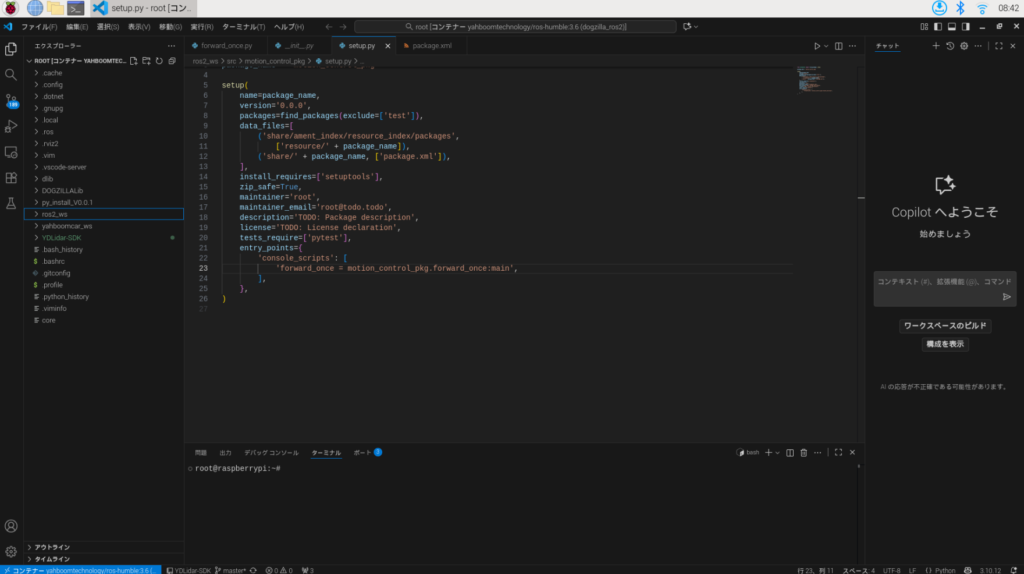
Task: Click the 構成を表示 button
Action: (945, 344)
